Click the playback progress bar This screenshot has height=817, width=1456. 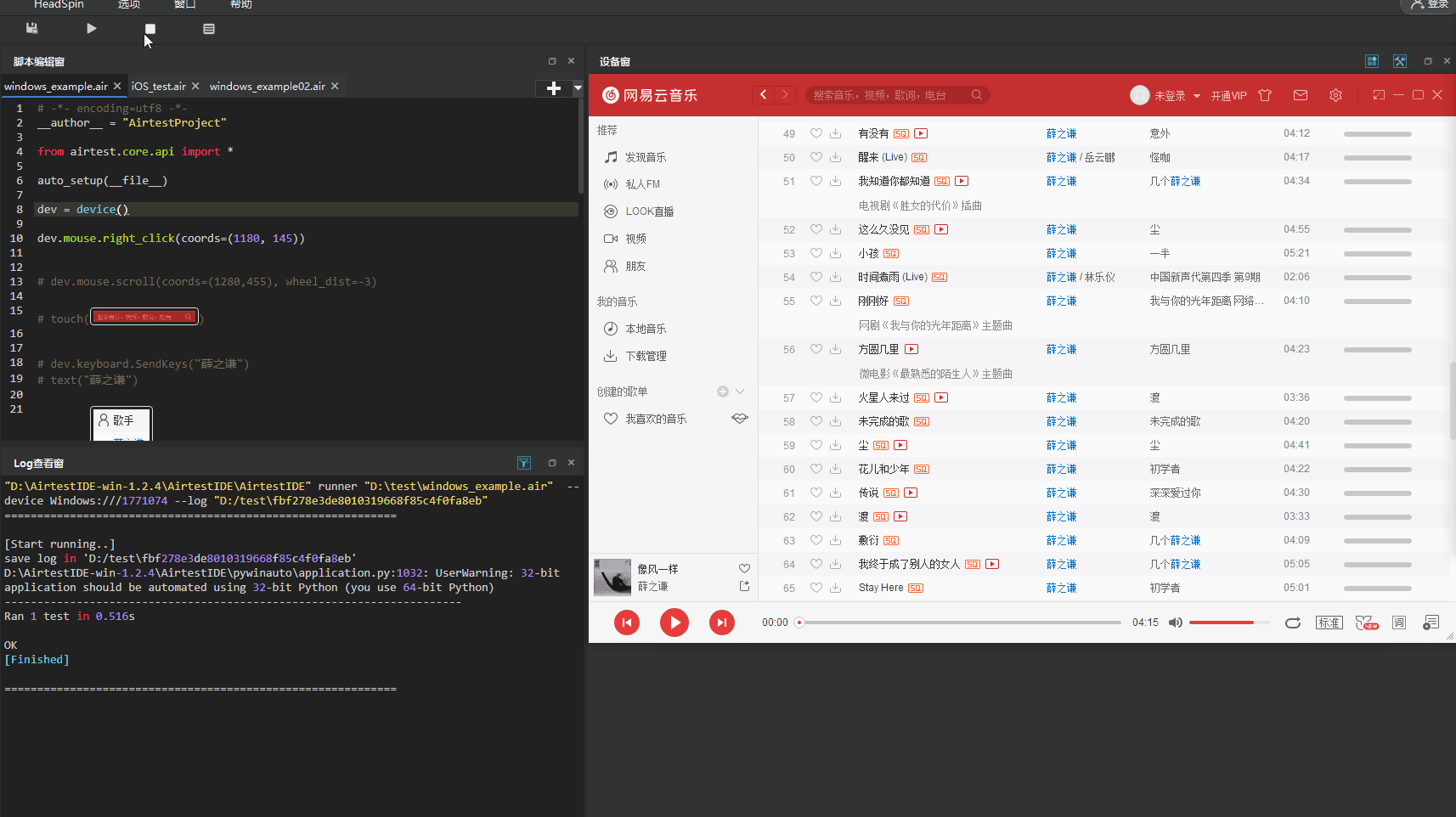[x=958, y=623]
